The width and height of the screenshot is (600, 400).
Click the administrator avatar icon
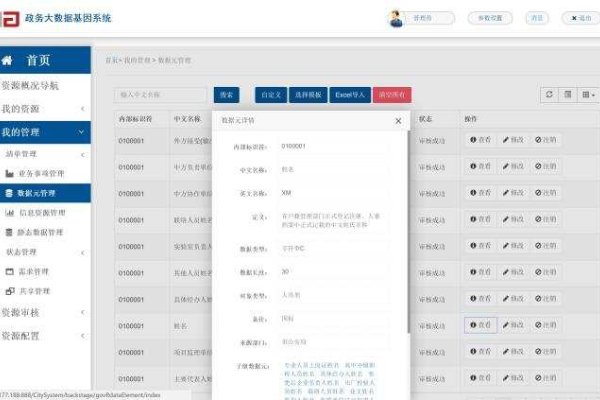coord(395,18)
